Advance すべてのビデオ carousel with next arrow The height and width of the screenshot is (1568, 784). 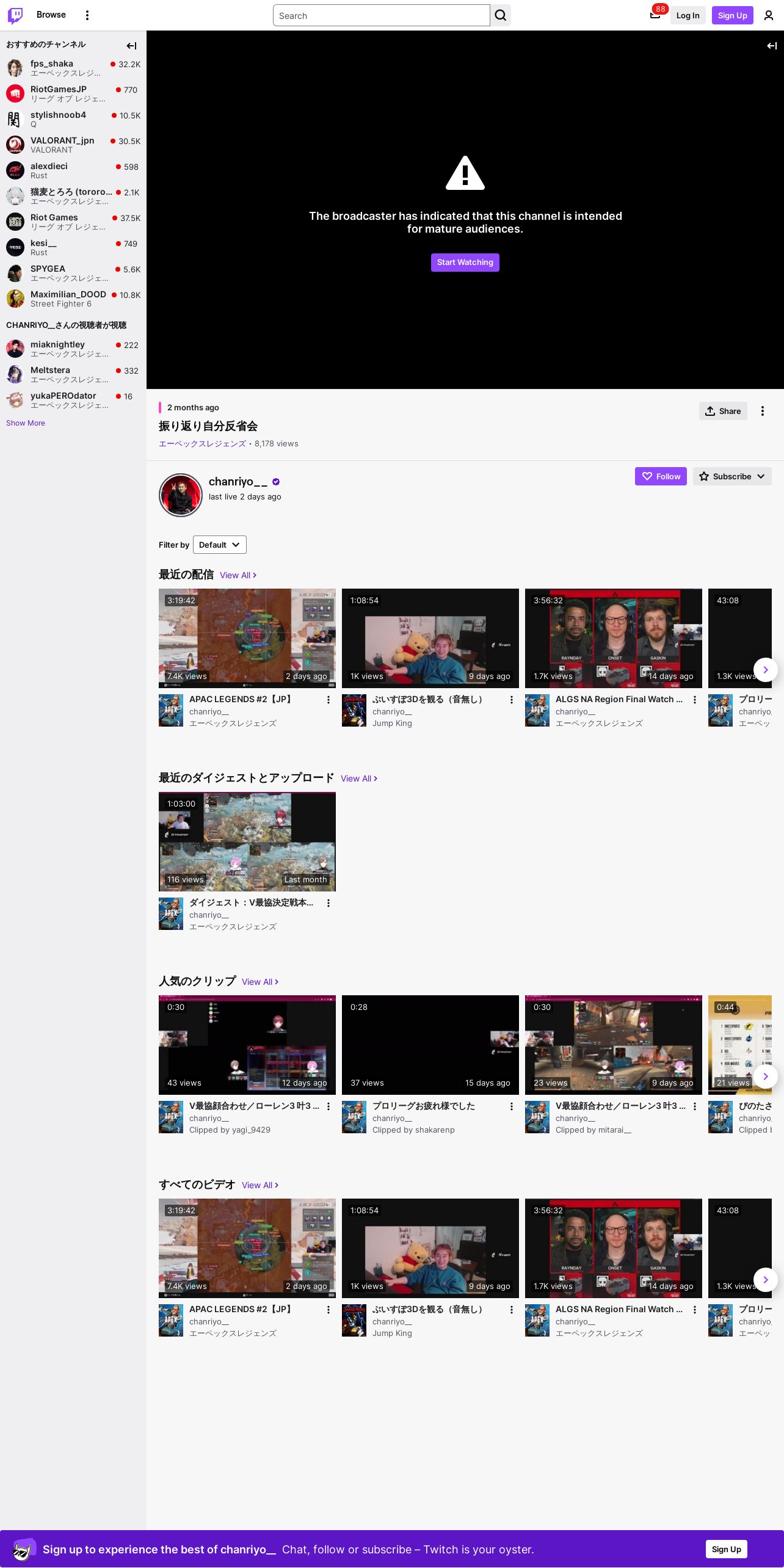tap(766, 1280)
